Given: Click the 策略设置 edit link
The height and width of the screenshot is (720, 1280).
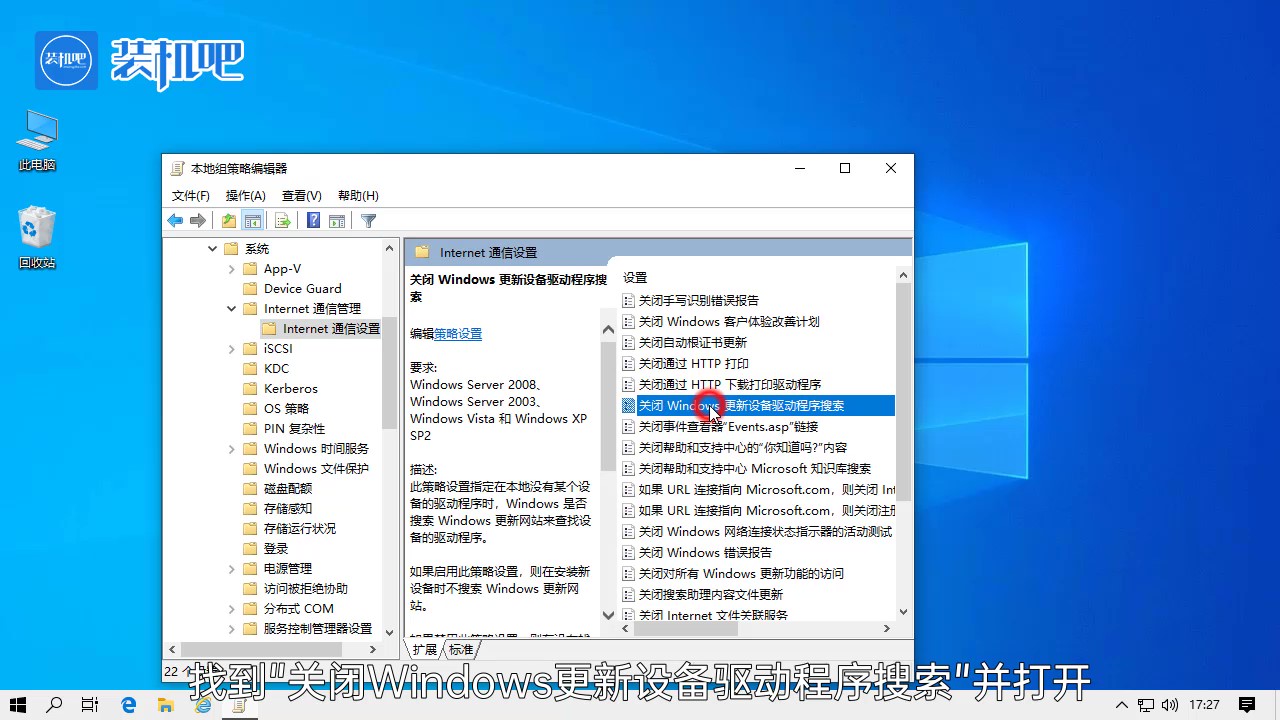Looking at the screenshot, I should (x=459, y=333).
